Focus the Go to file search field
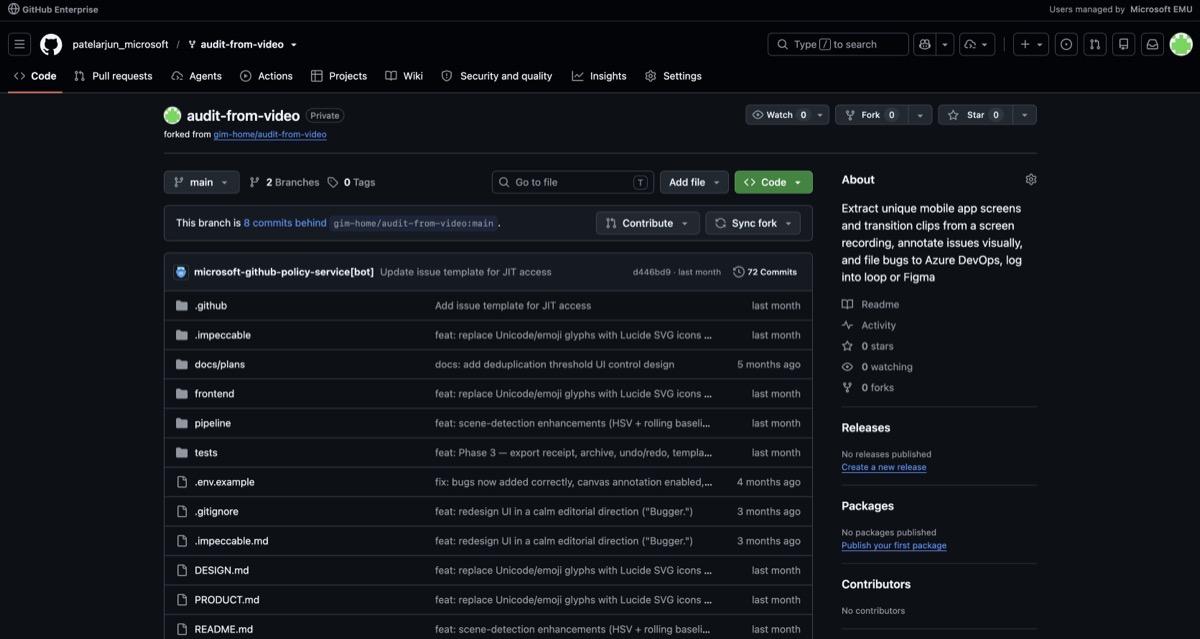Screen dimensions: 1200x639 (x=573, y=182)
